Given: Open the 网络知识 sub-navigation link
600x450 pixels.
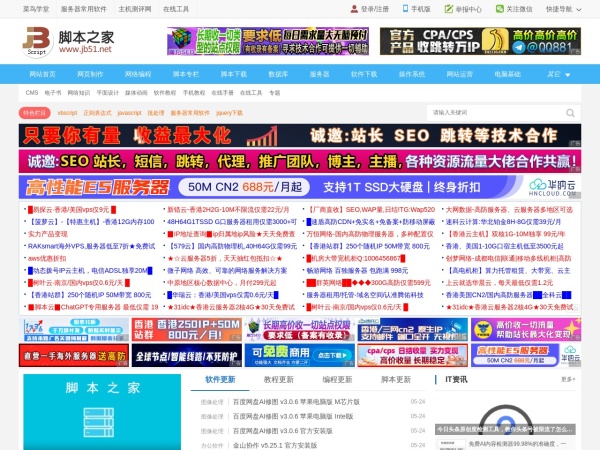Looking at the screenshot, I should [x=79, y=93].
